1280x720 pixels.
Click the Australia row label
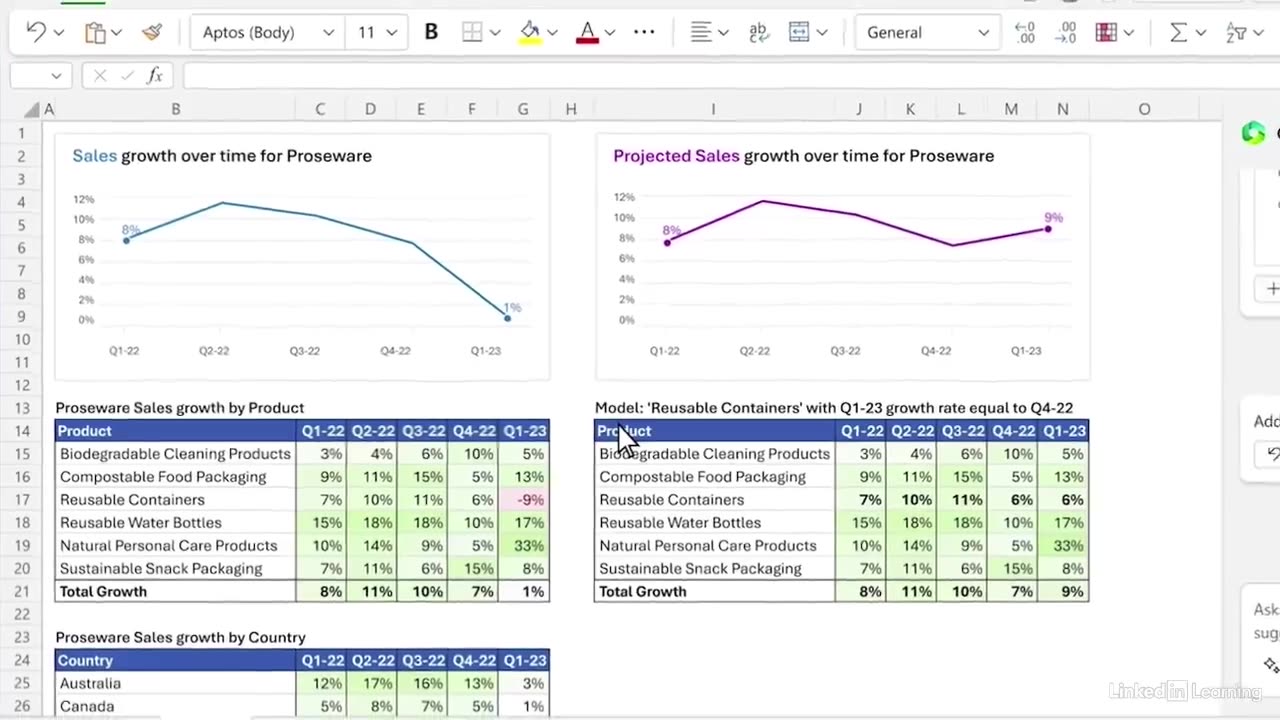coord(90,684)
